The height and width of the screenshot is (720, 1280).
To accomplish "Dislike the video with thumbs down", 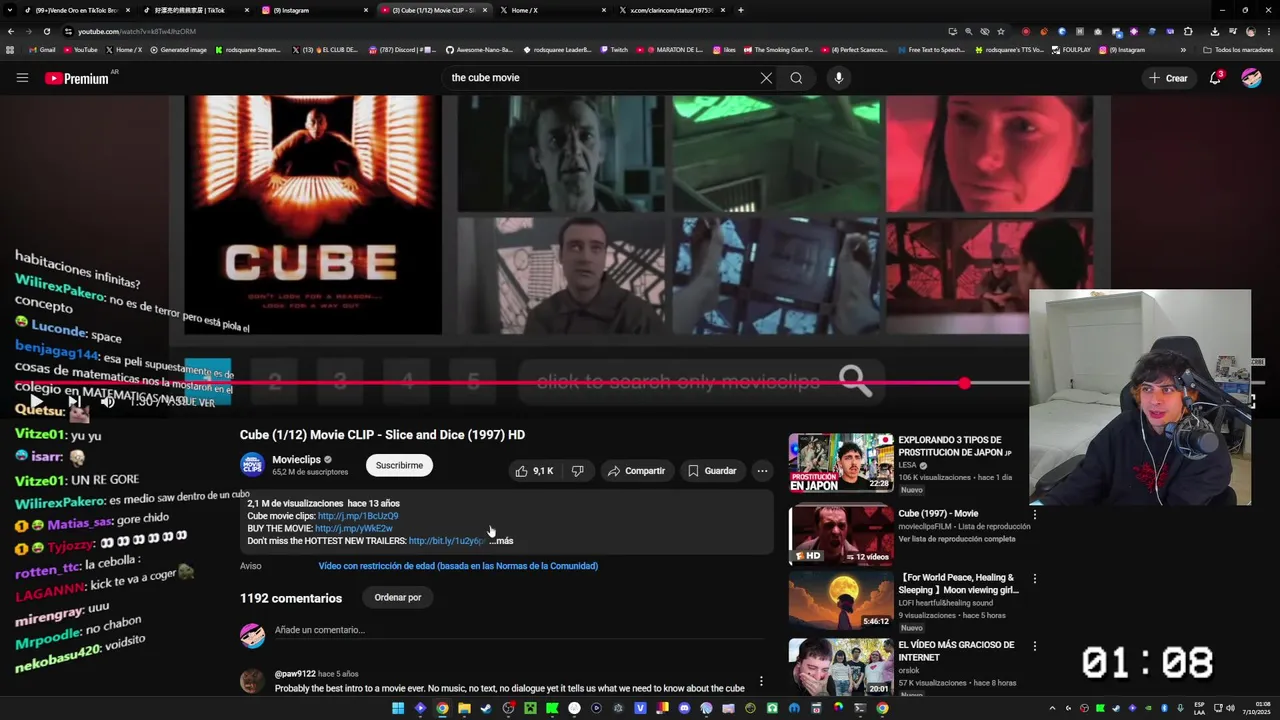I will pyautogui.click(x=578, y=471).
